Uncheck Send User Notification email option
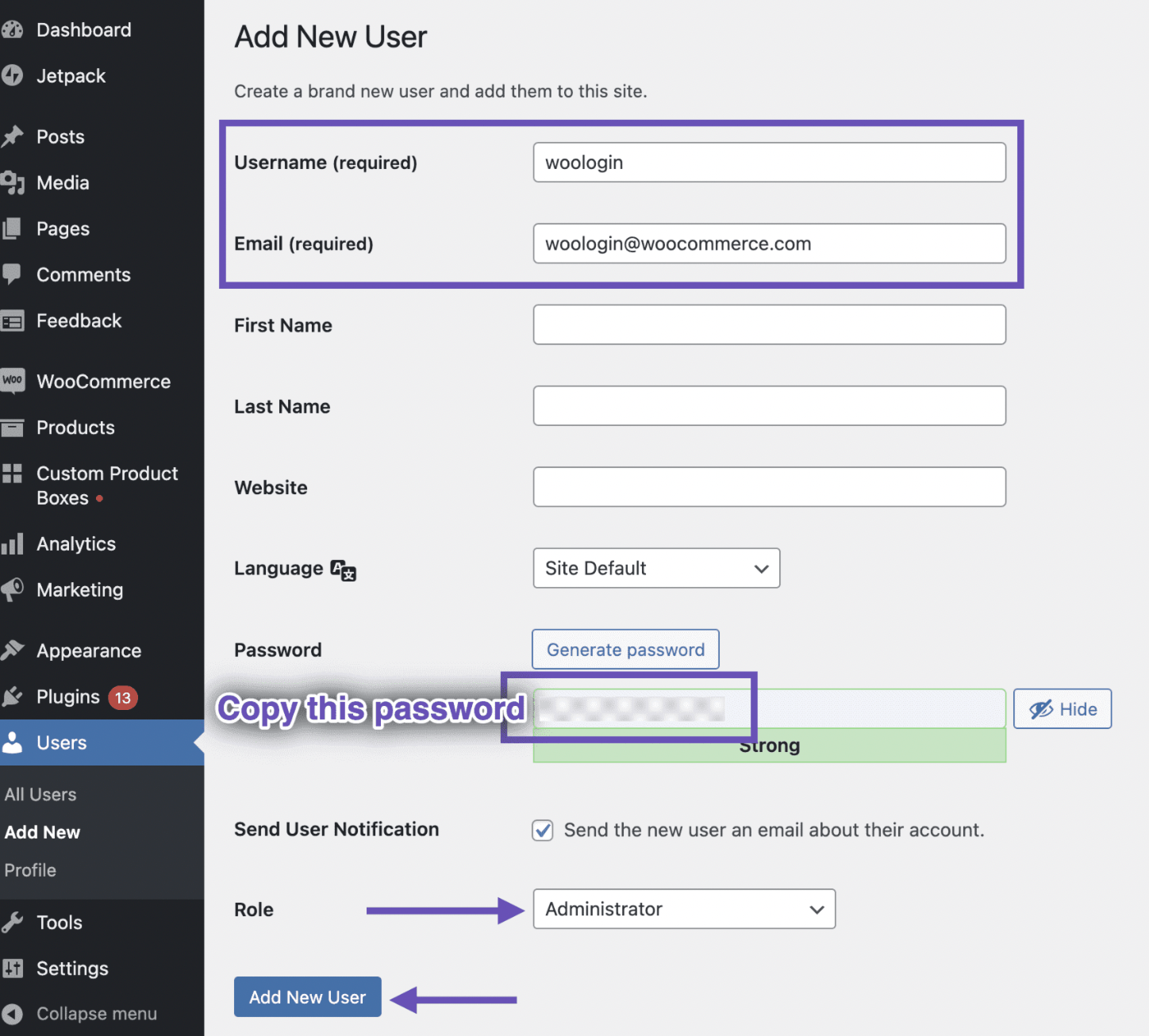 542,830
